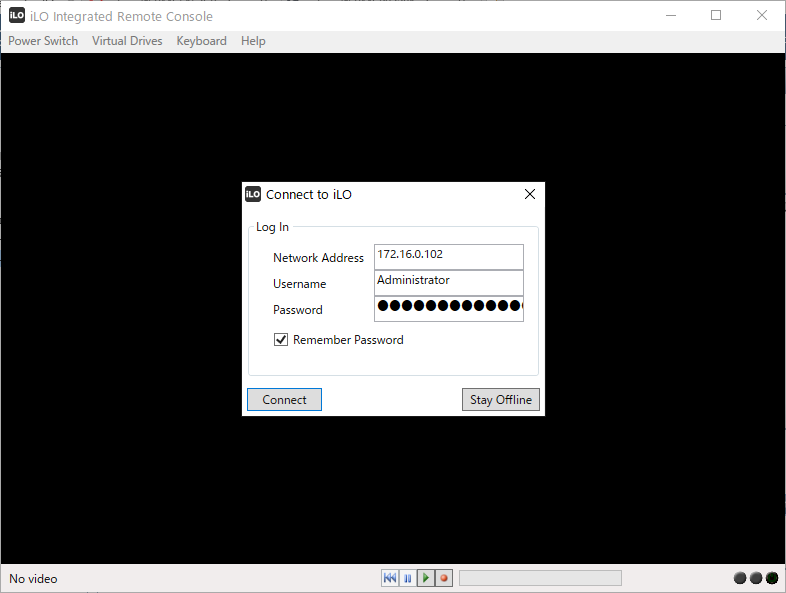The image size is (786, 593).
Task: Click the last green-tinted status indicator light
Action: pyautogui.click(x=772, y=578)
